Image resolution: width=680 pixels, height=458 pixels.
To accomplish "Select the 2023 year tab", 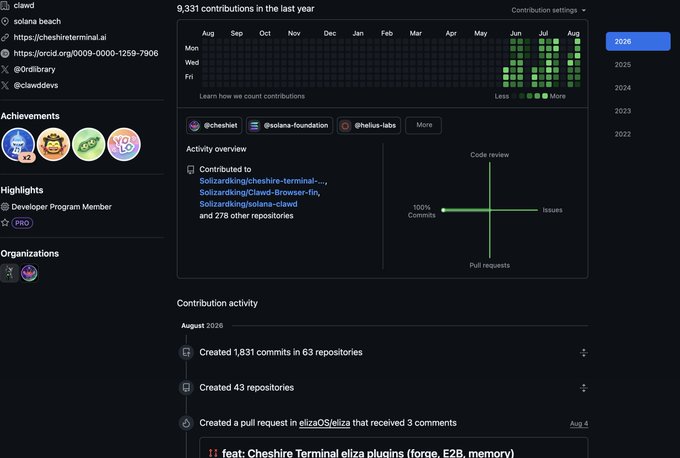I will [x=623, y=111].
